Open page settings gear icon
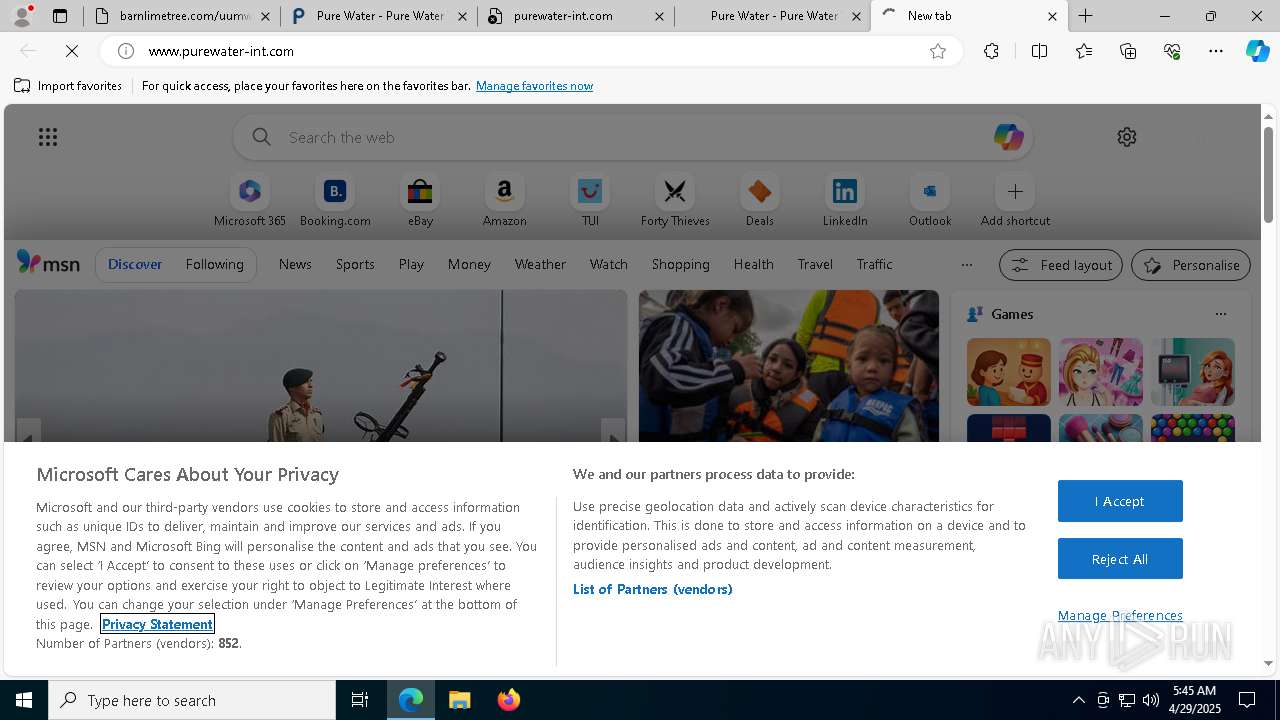The height and width of the screenshot is (720, 1280). click(x=1127, y=137)
